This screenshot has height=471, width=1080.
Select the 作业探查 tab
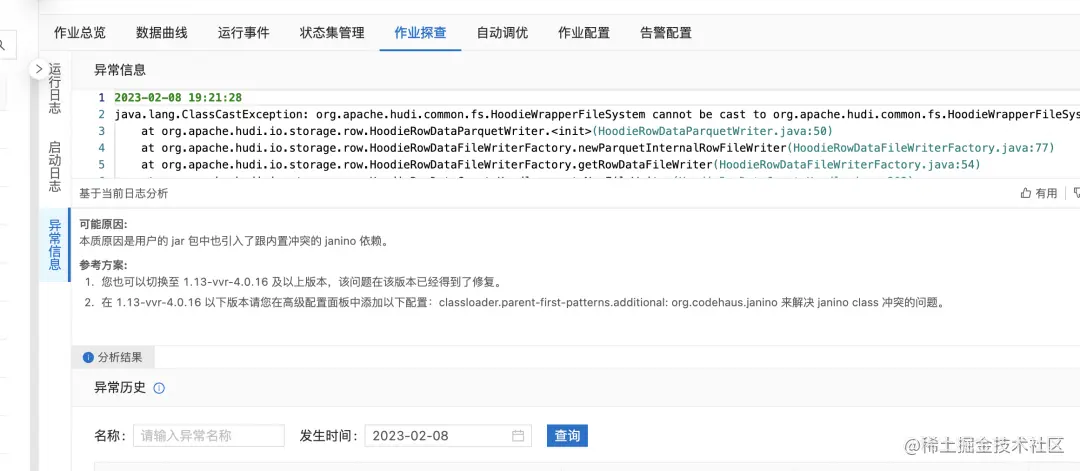[420, 32]
